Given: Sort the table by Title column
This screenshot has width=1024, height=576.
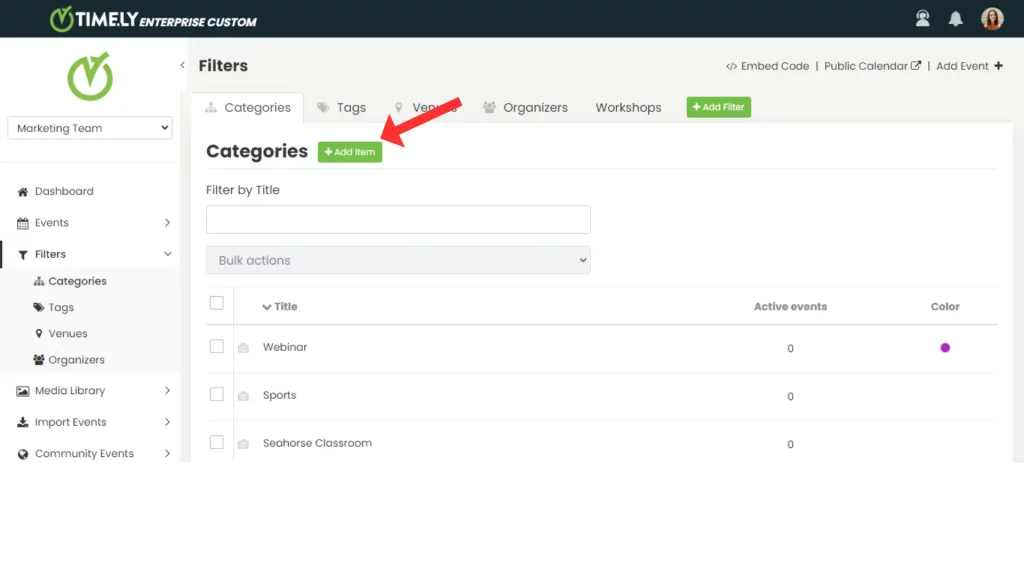Looking at the screenshot, I should coord(280,306).
